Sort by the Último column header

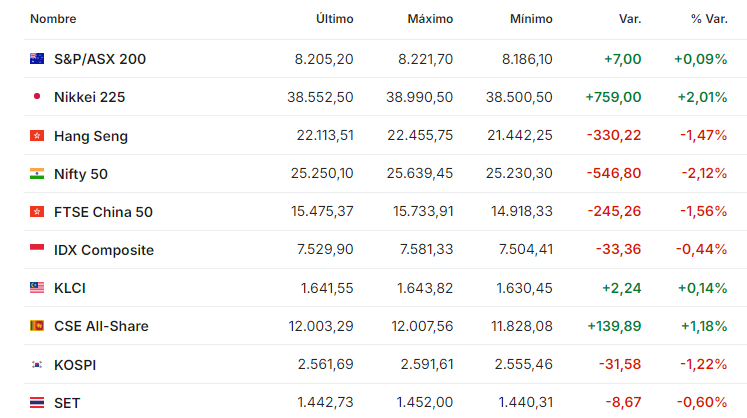click(x=334, y=19)
